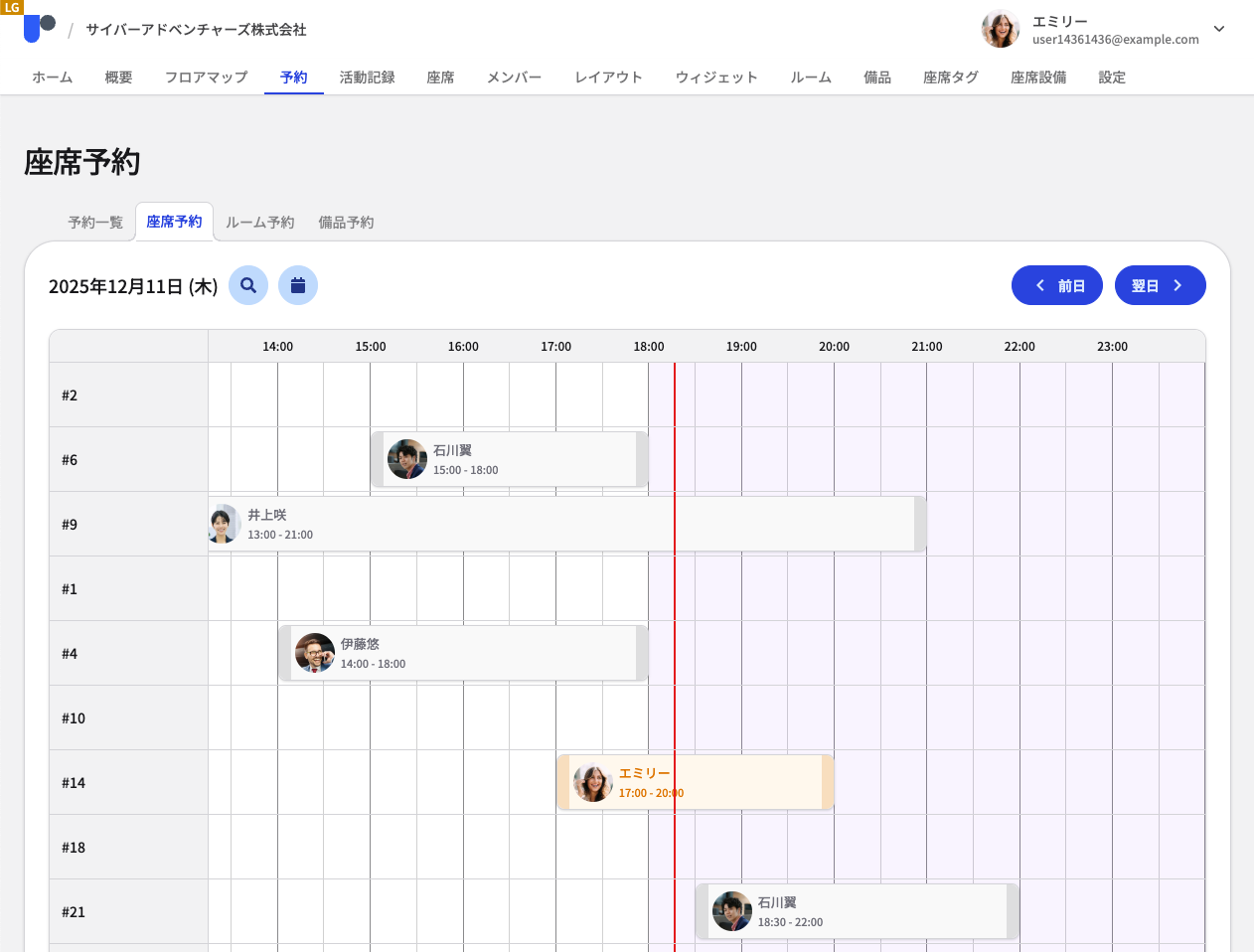Expand the user account dropdown chevron

point(1219,30)
